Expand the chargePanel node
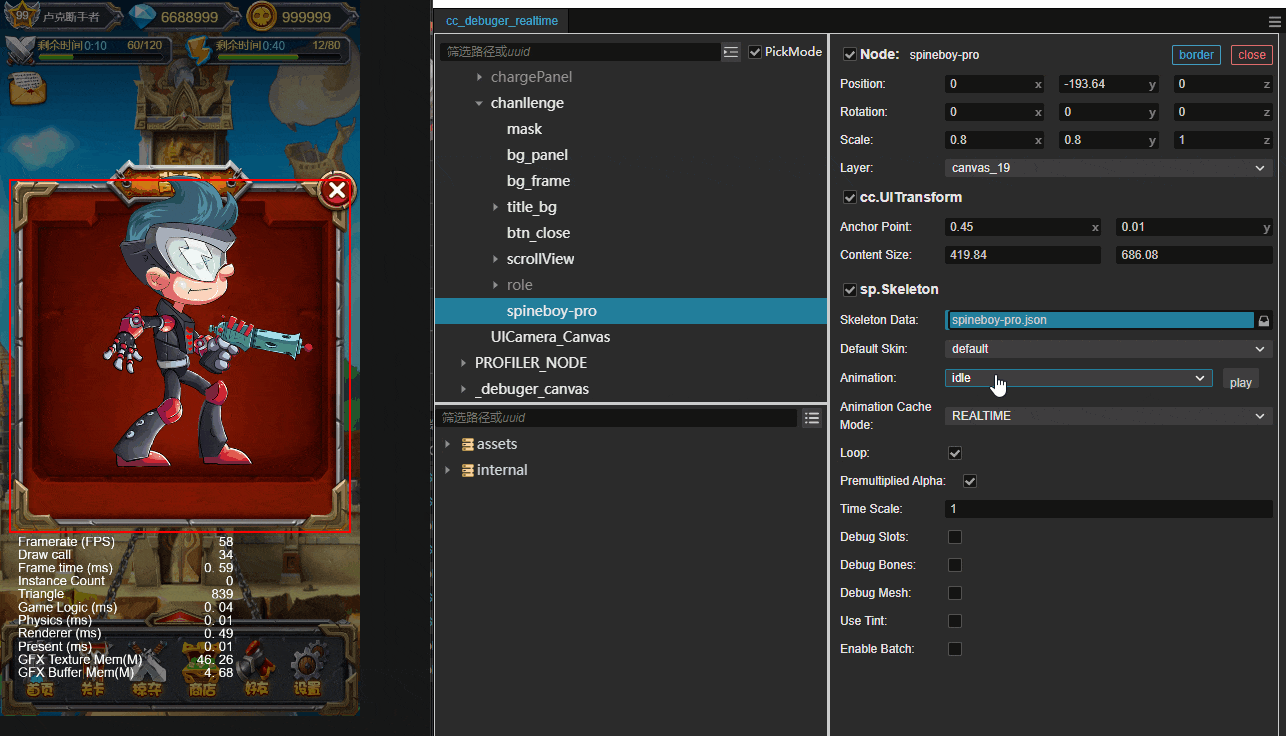The image size is (1286, 736). tap(479, 77)
